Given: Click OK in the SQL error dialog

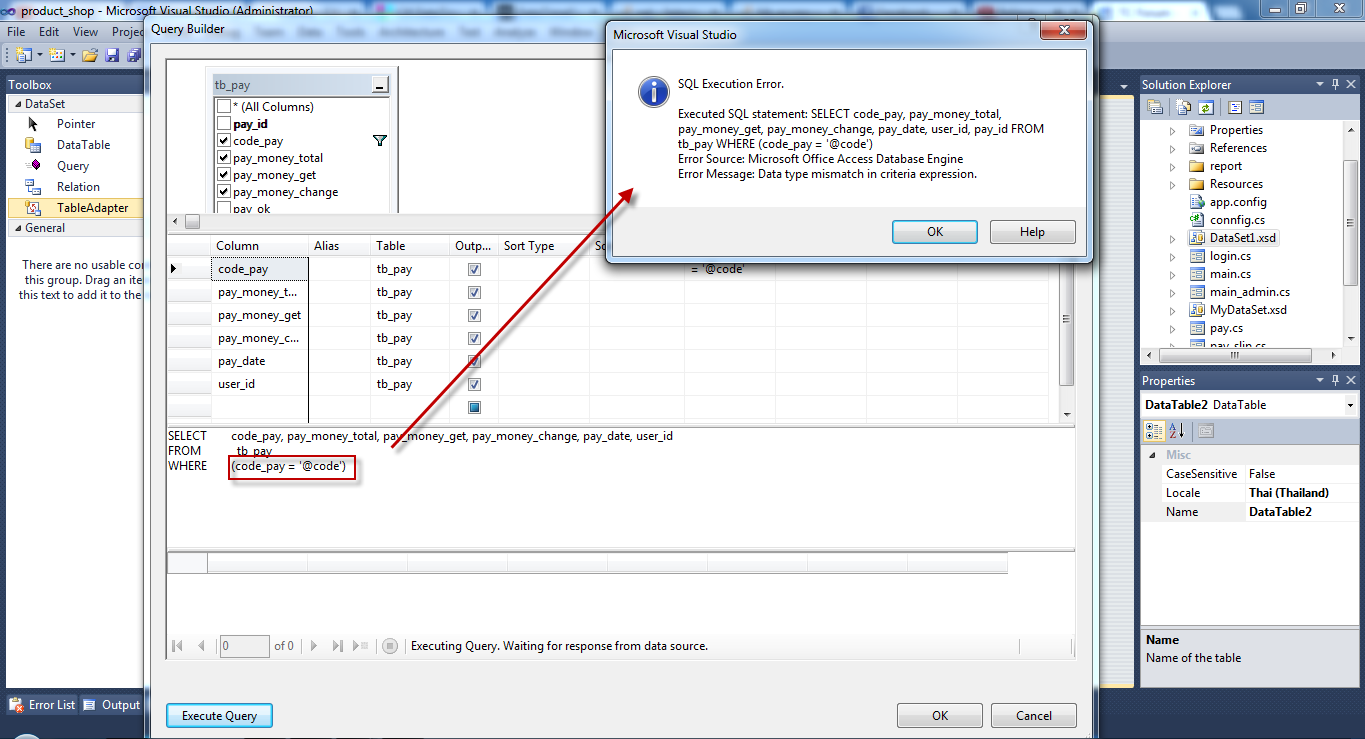Looking at the screenshot, I should (935, 232).
